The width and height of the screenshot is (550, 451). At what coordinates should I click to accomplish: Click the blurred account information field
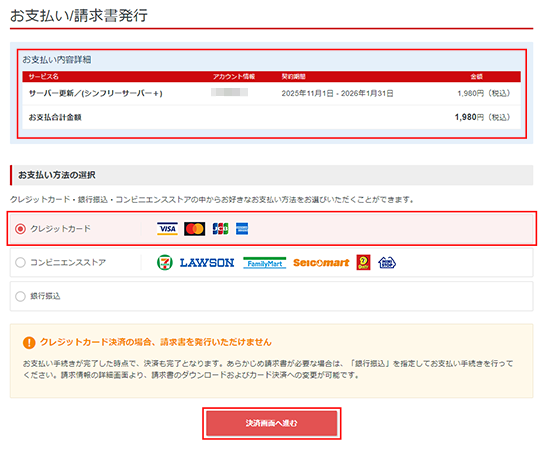click(229, 92)
